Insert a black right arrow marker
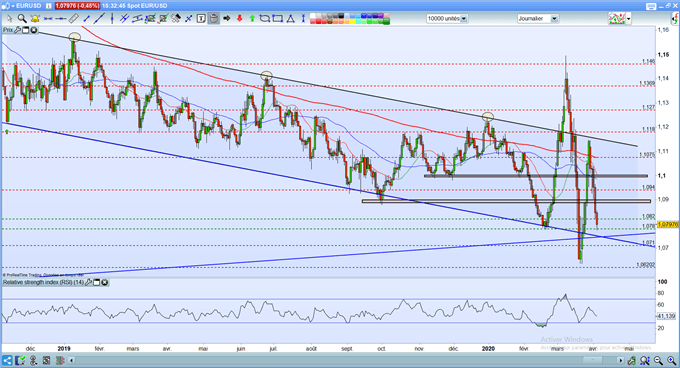 coord(227,19)
